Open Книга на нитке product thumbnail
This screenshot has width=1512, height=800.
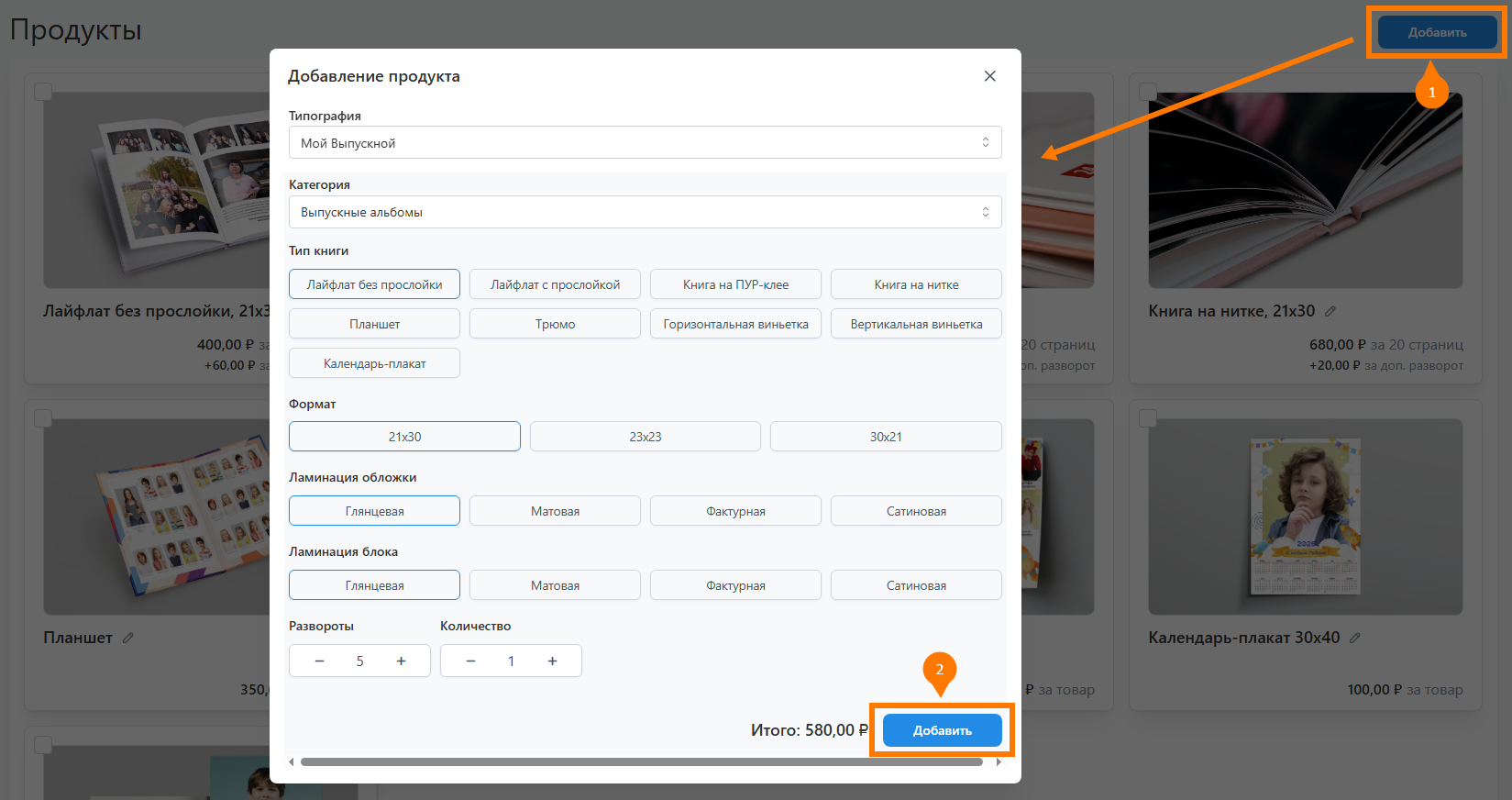1305,190
